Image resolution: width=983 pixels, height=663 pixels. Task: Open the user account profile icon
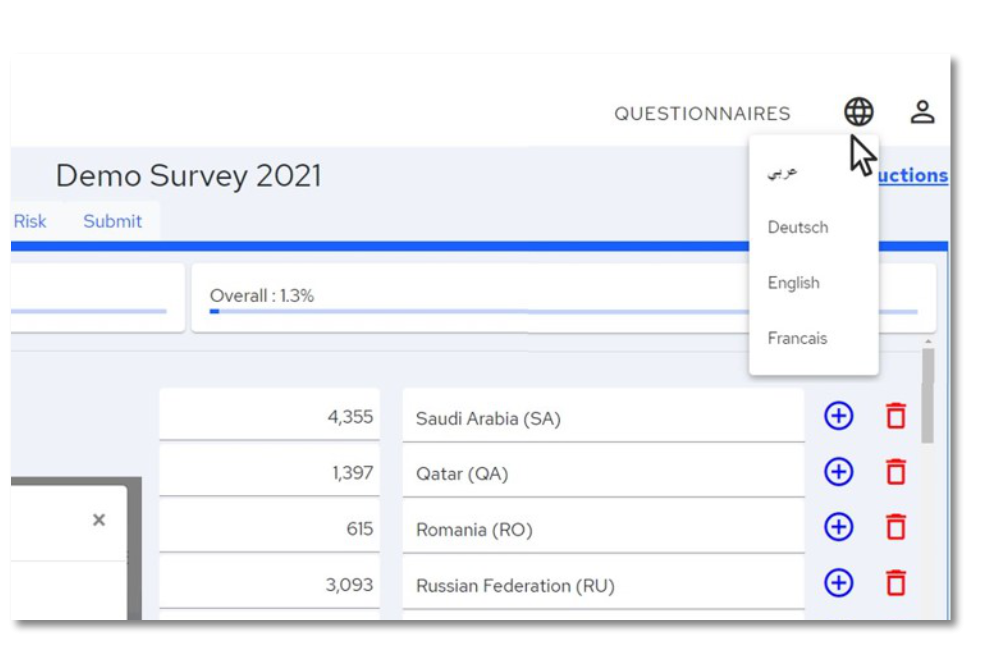click(922, 112)
